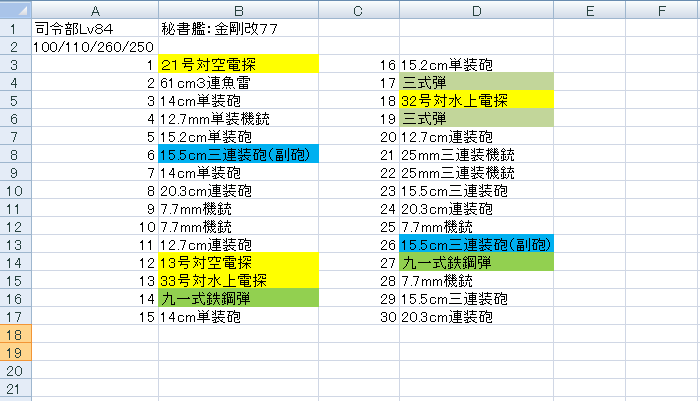Select 25mm三連装機銃 numbered 22
700x401 pixels.
pyautogui.click(x=476, y=172)
